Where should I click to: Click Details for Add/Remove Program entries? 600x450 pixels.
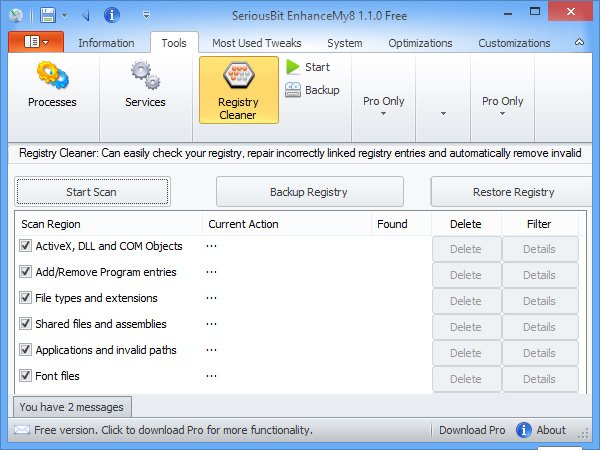[x=540, y=275]
